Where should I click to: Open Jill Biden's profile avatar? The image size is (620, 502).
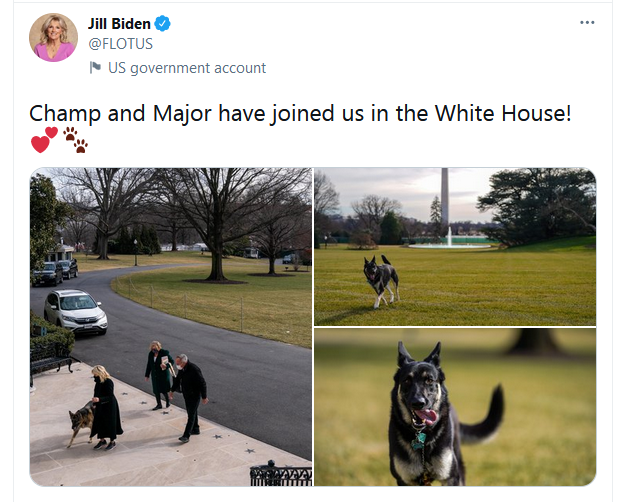tap(53, 38)
